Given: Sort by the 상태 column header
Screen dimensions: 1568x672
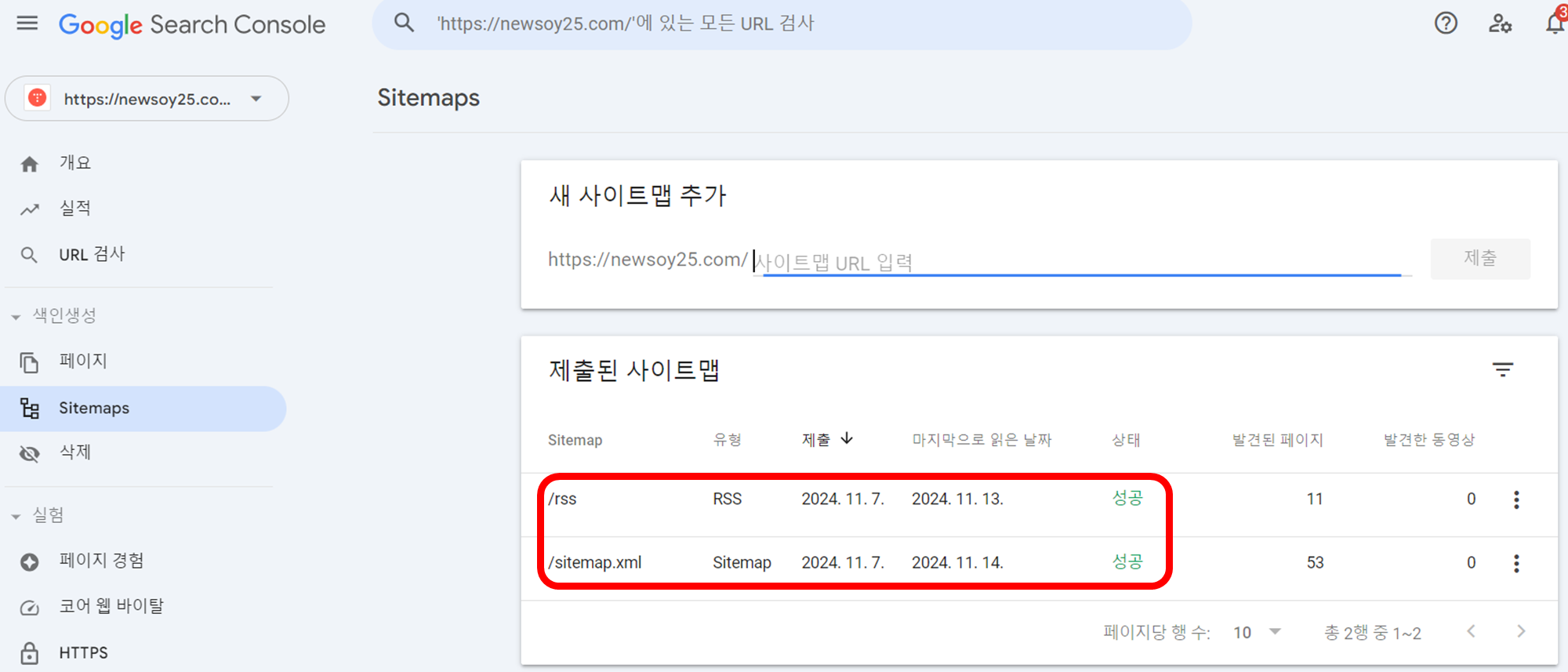Looking at the screenshot, I should [1126, 440].
